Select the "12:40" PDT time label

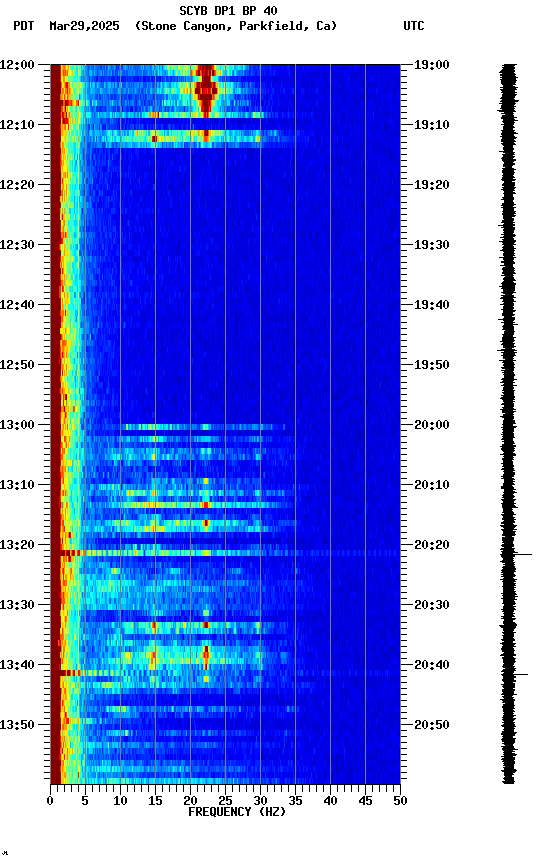pyautogui.click(x=17, y=305)
